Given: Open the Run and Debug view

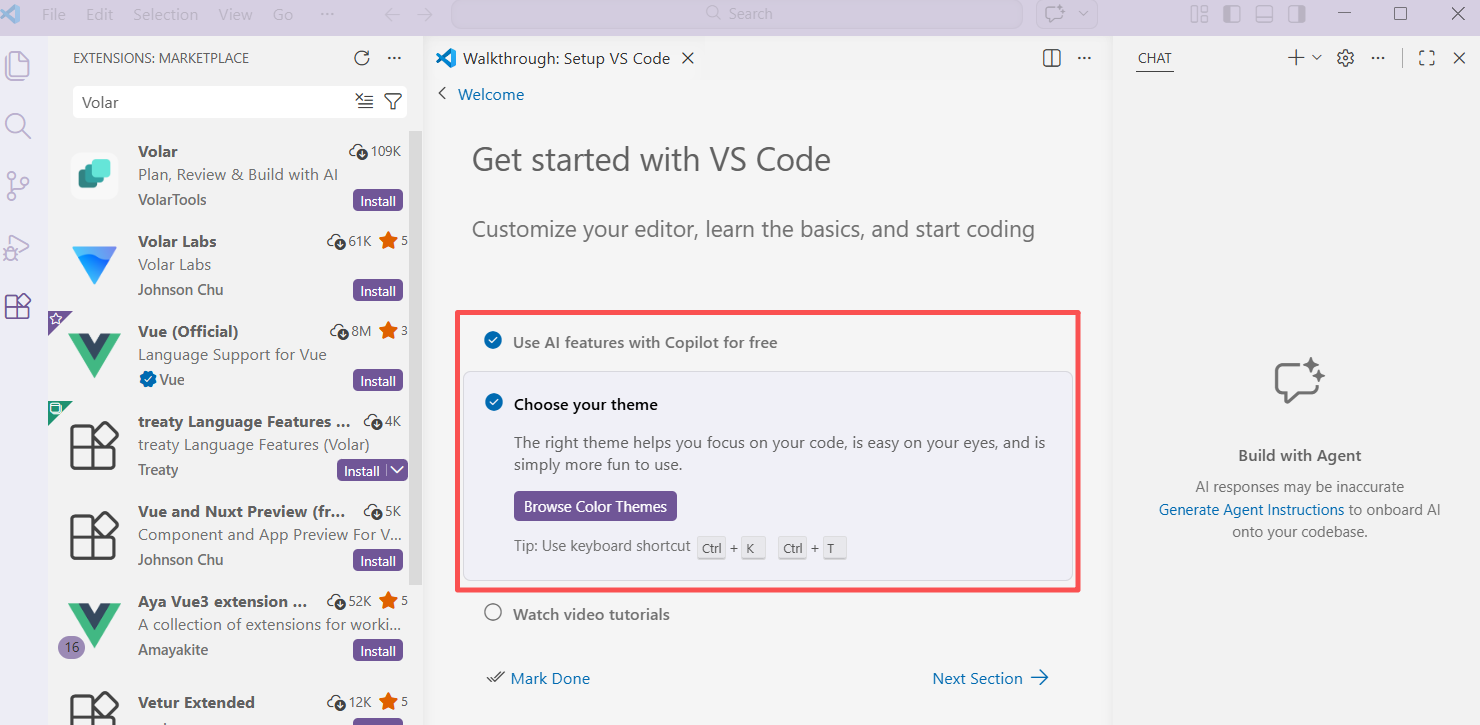Looking at the screenshot, I should pos(18,246).
